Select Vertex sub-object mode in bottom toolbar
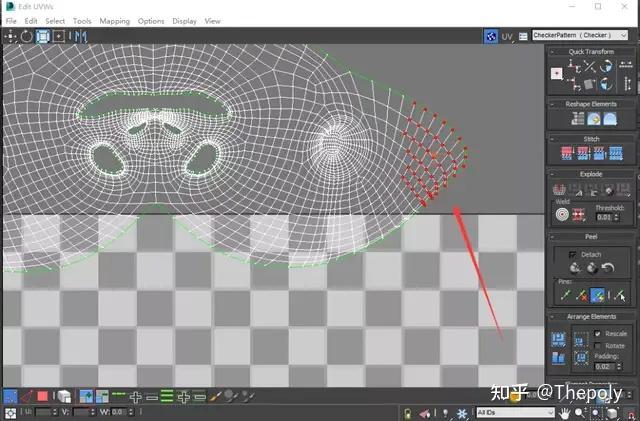This screenshot has width=640, height=421. (11, 396)
